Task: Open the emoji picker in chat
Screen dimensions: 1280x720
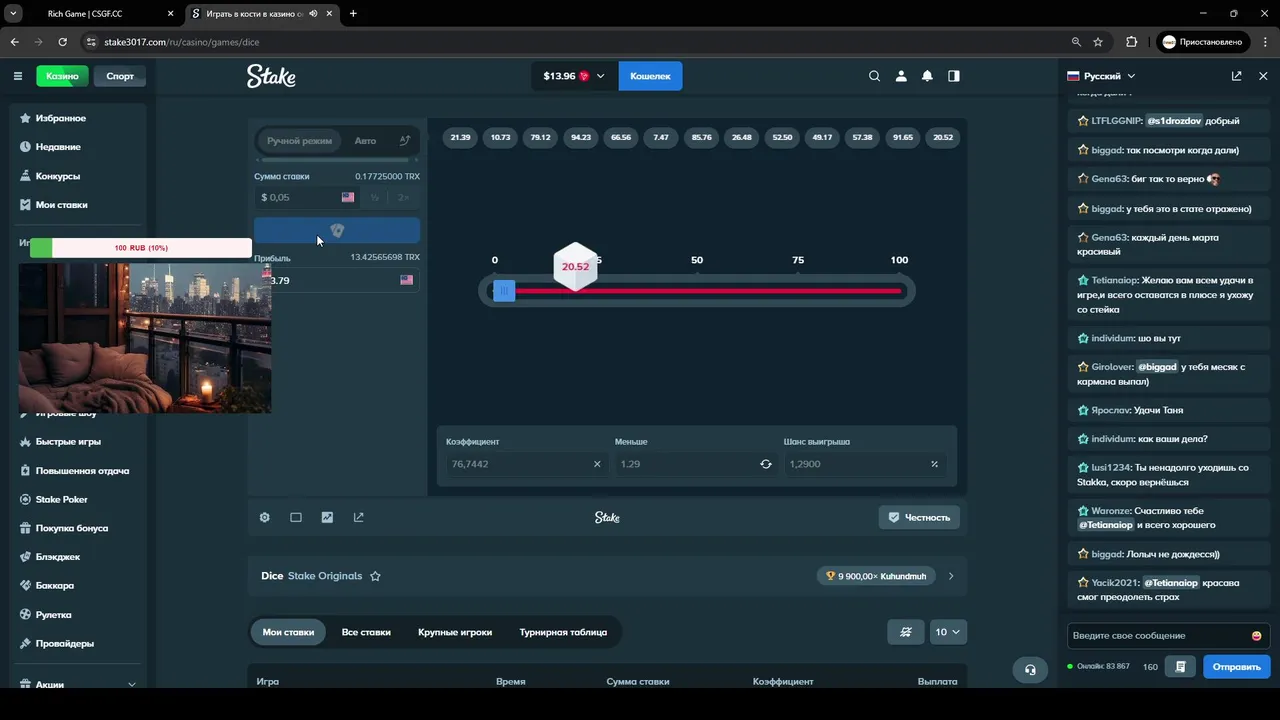Action: (1257, 636)
